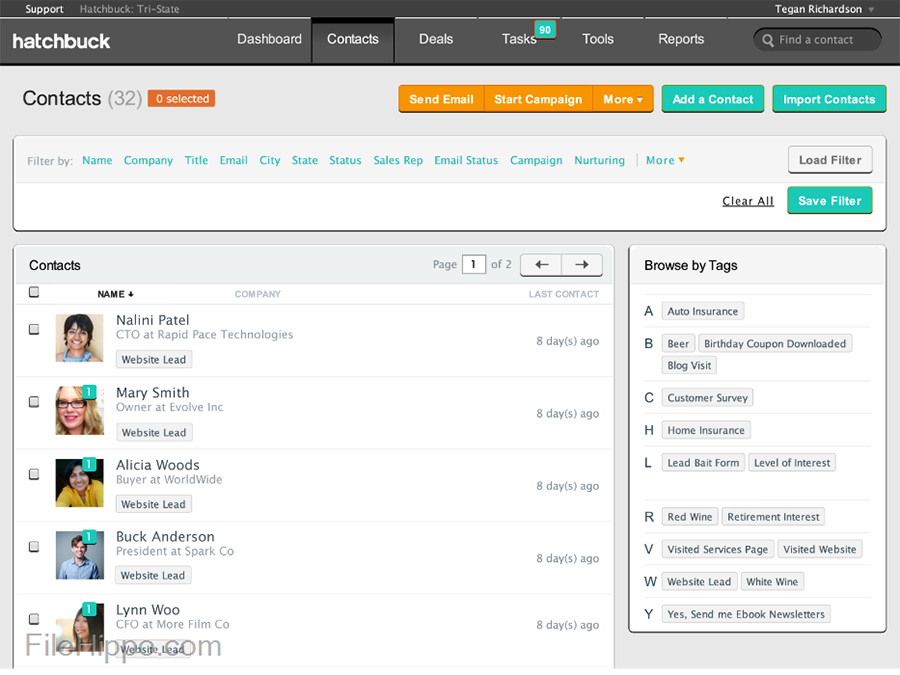Click Buck Anderson's green notification badge
The image size is (900, 675).
tap(89, 537)
